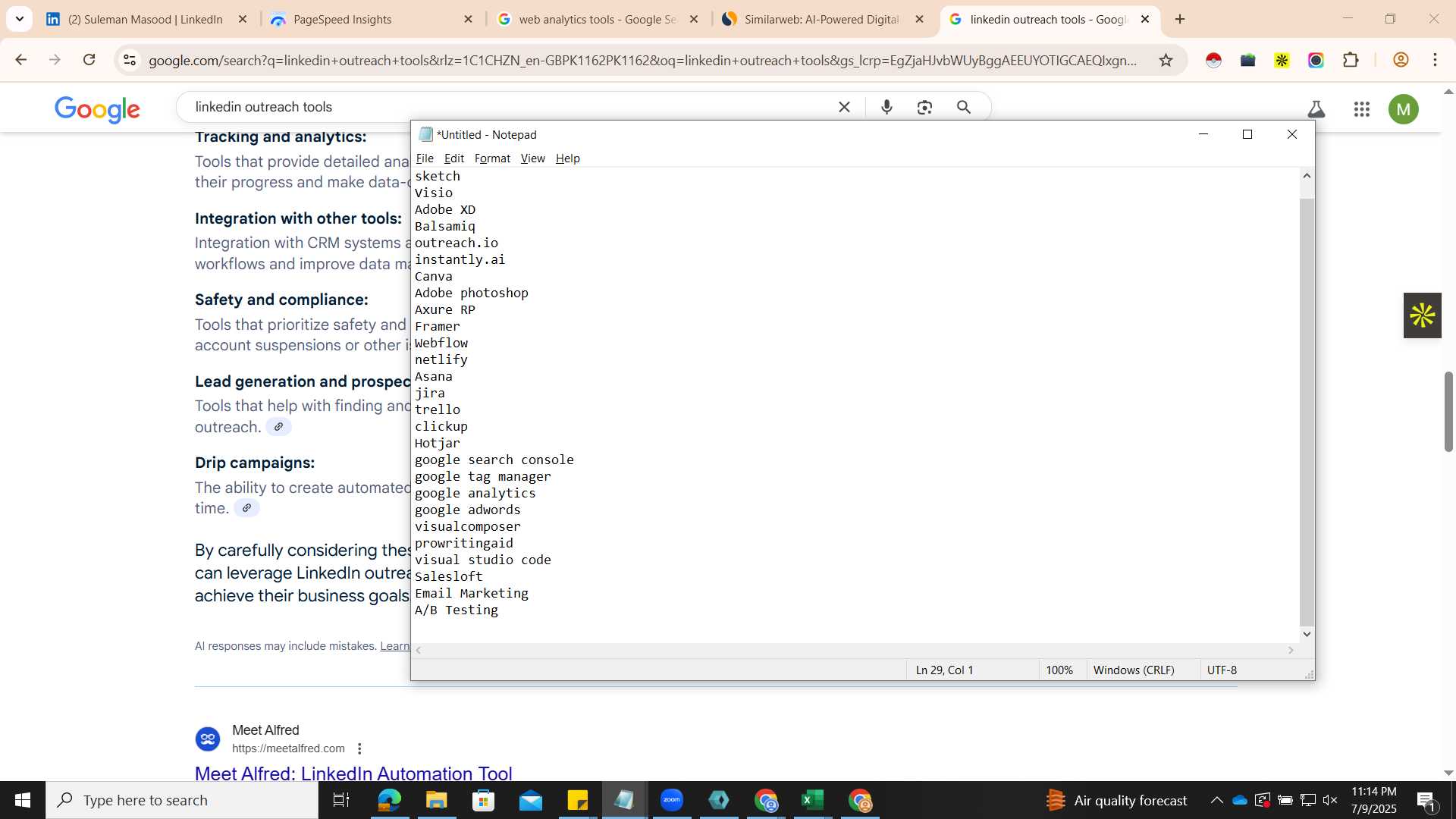Switch to the Suleman Masood LinkedIn tab

(x=146, y=19)
